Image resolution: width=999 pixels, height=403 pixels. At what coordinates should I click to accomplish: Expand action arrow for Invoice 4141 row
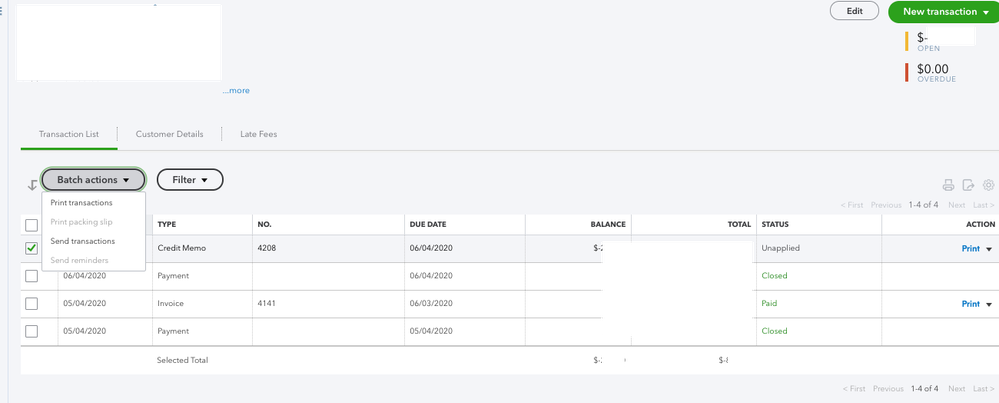point(989,304)
